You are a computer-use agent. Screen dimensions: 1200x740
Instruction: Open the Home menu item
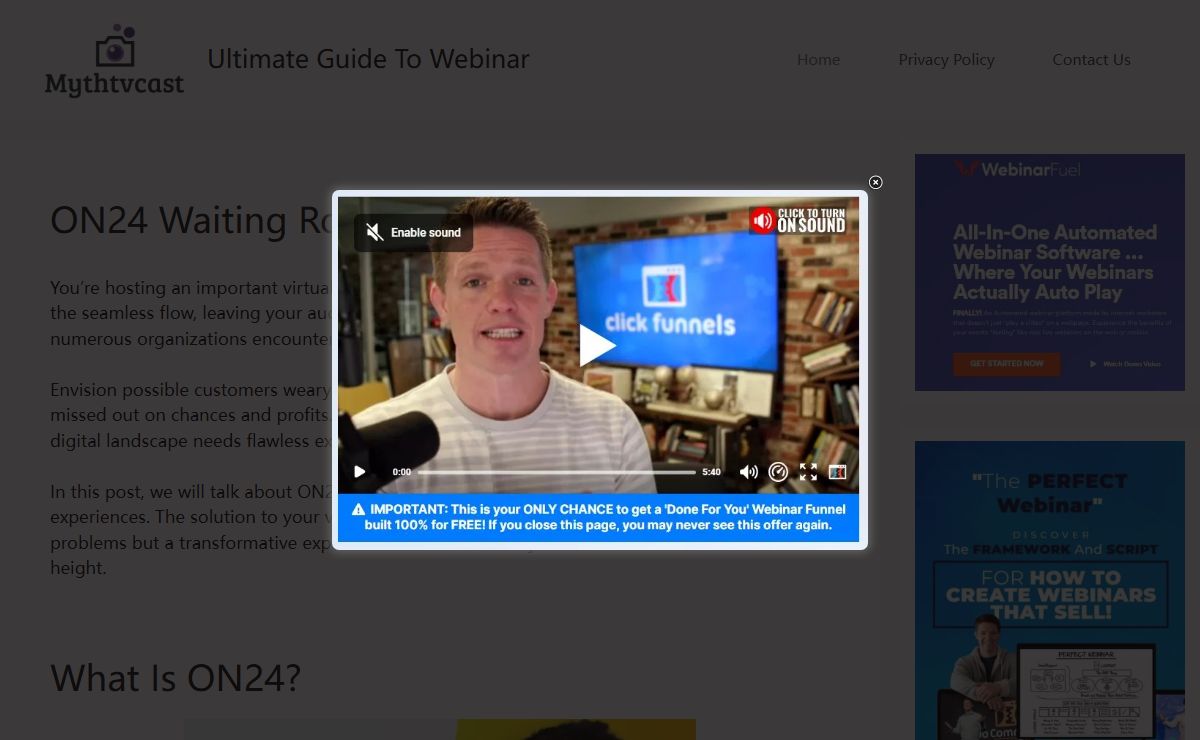(x=818, y=60)
